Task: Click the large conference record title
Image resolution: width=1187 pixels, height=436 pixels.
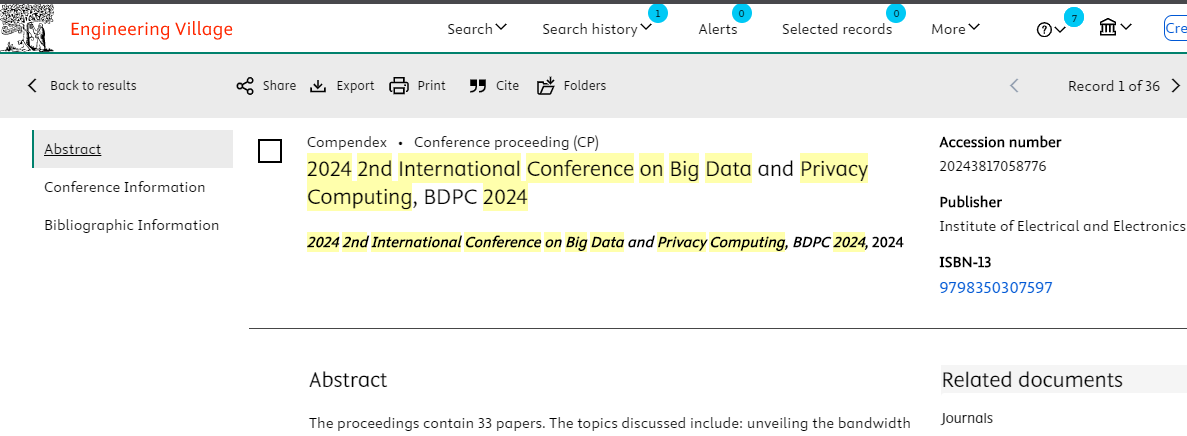Action: (587, 182)
